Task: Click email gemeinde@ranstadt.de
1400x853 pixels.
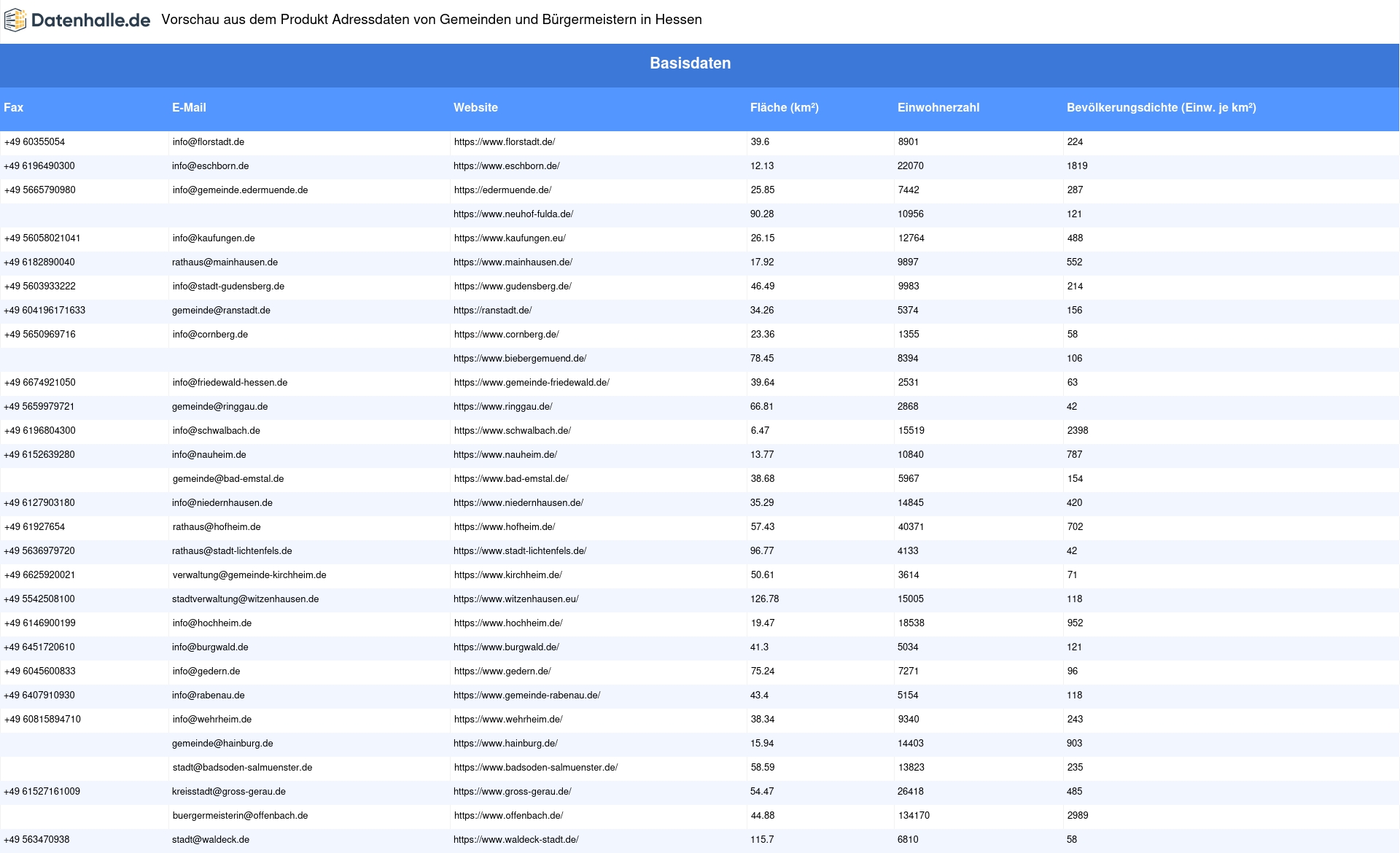Action: [221, 311]
